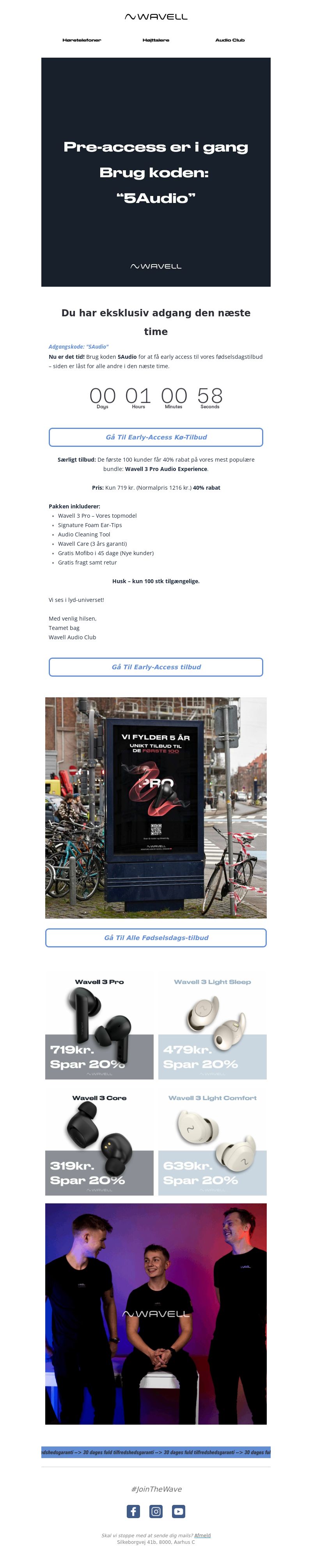
Task: Open the Højttalere menu item
Action: click(x=156, y=40)
